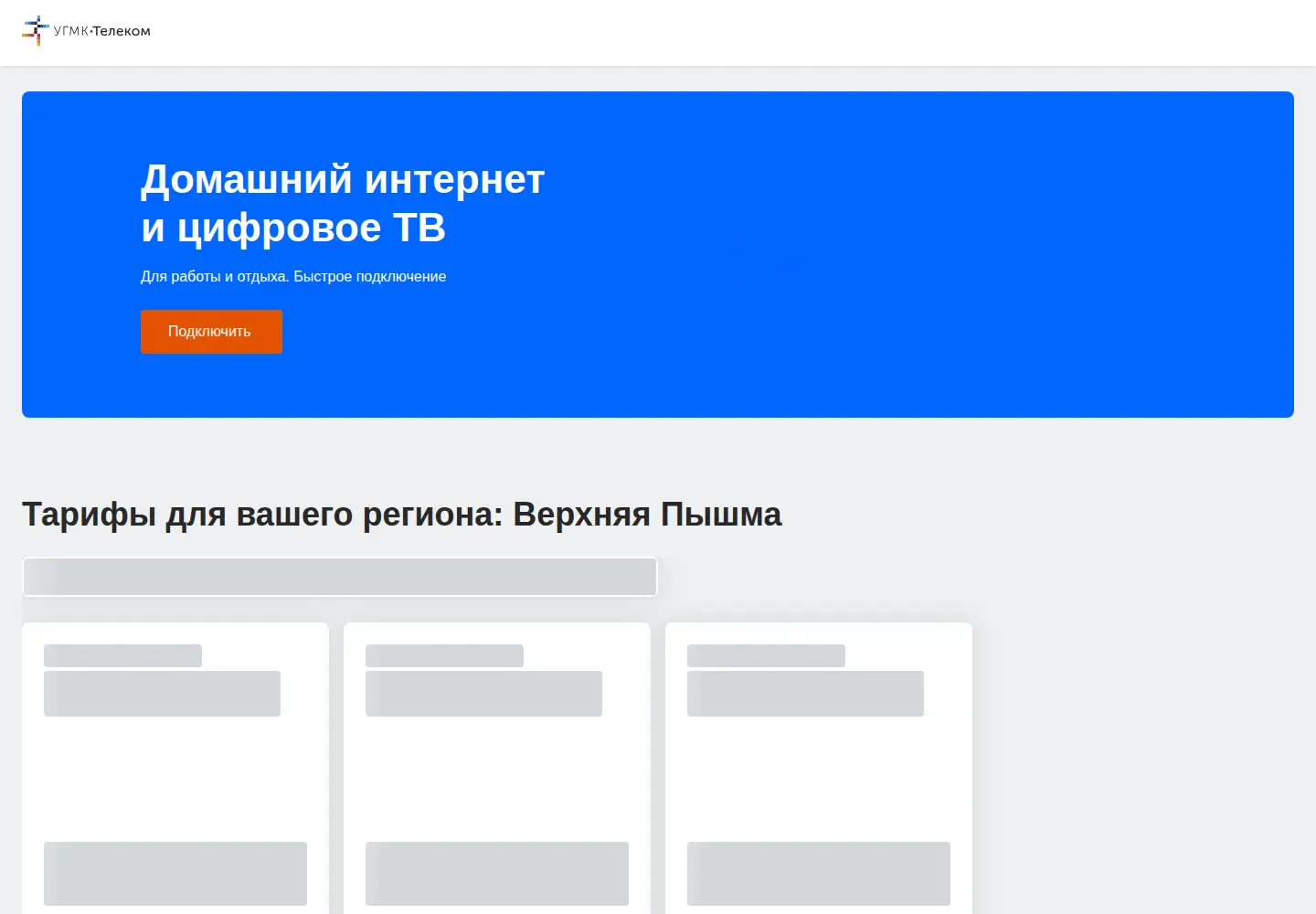
Task: Click the heading Домашний интернет и цифровое ТВ
Action: click(x=343, y=203)
